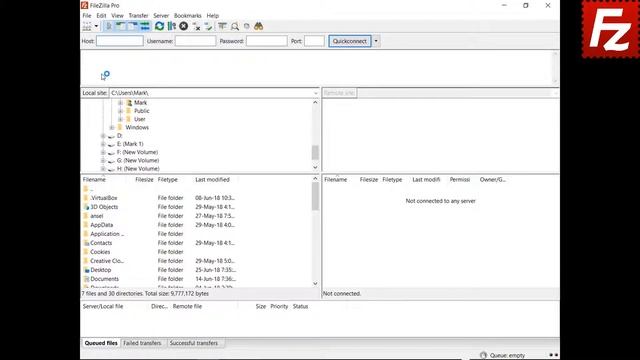This screenshot has height=360, width=640.
Task: Click the .VirtualBox folder icon
Action: (x=86, y=198)
